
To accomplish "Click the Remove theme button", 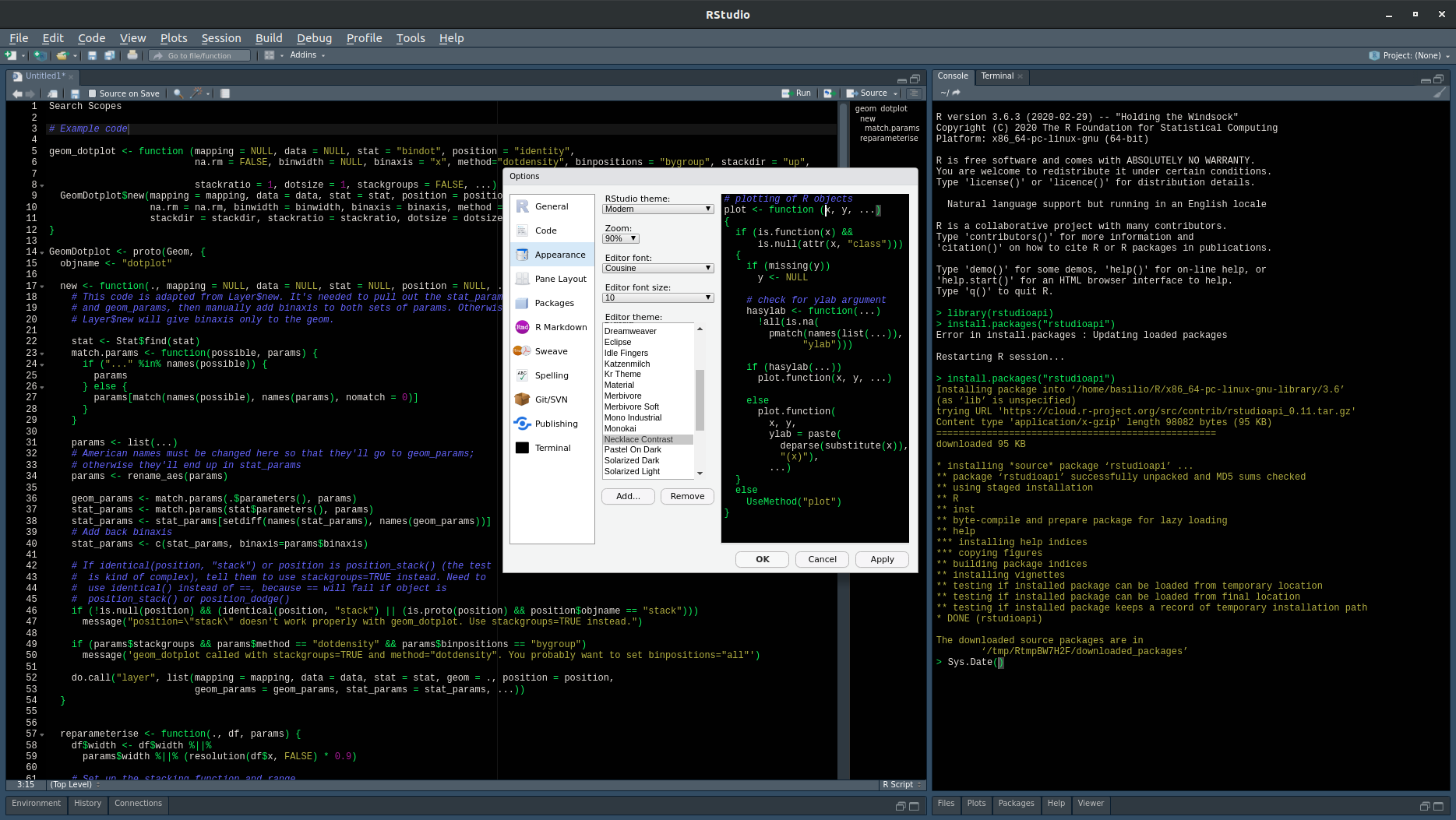I will pyautogui.click(x=687, y=496).
